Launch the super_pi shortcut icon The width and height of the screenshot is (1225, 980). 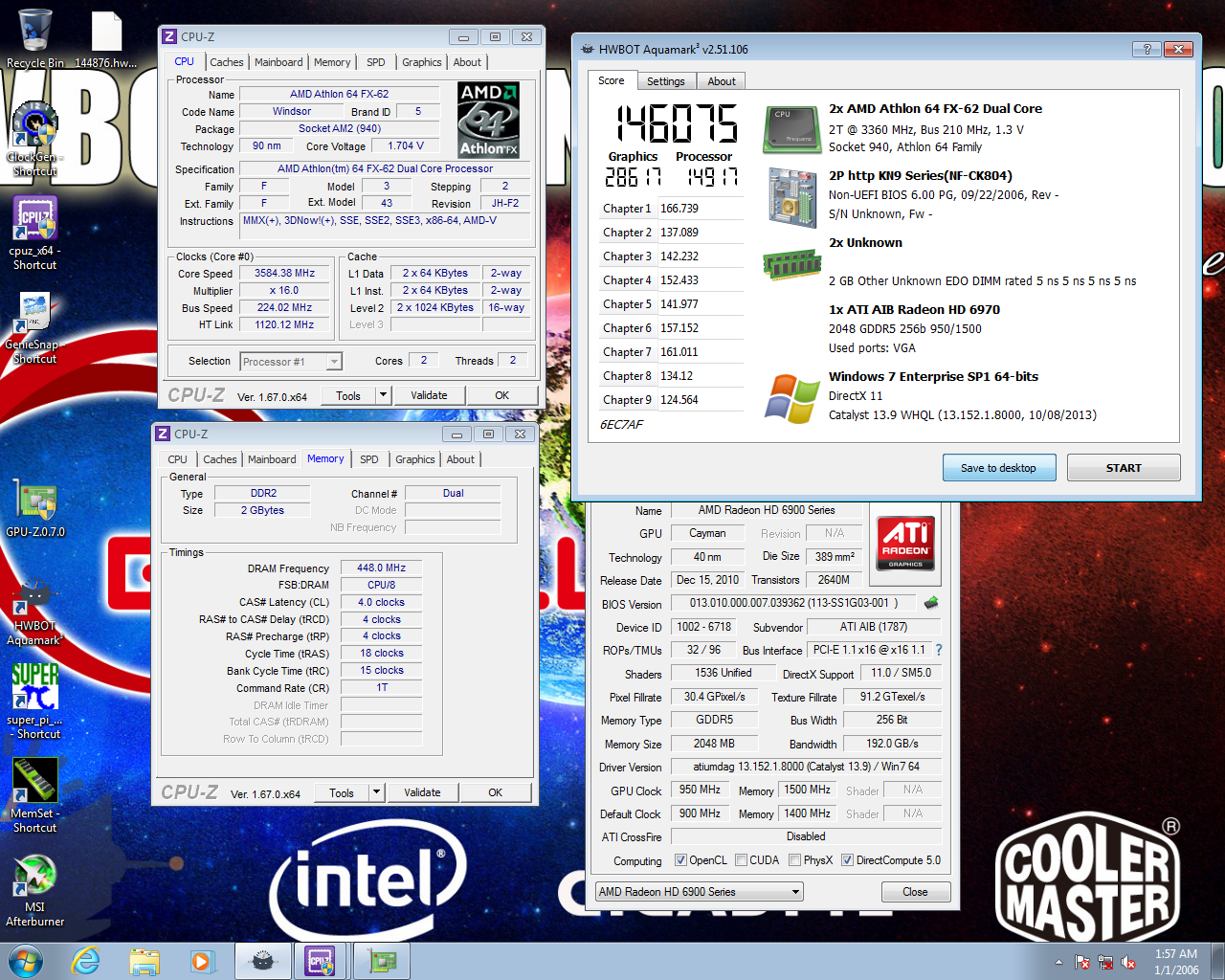[x=35, y=701]
